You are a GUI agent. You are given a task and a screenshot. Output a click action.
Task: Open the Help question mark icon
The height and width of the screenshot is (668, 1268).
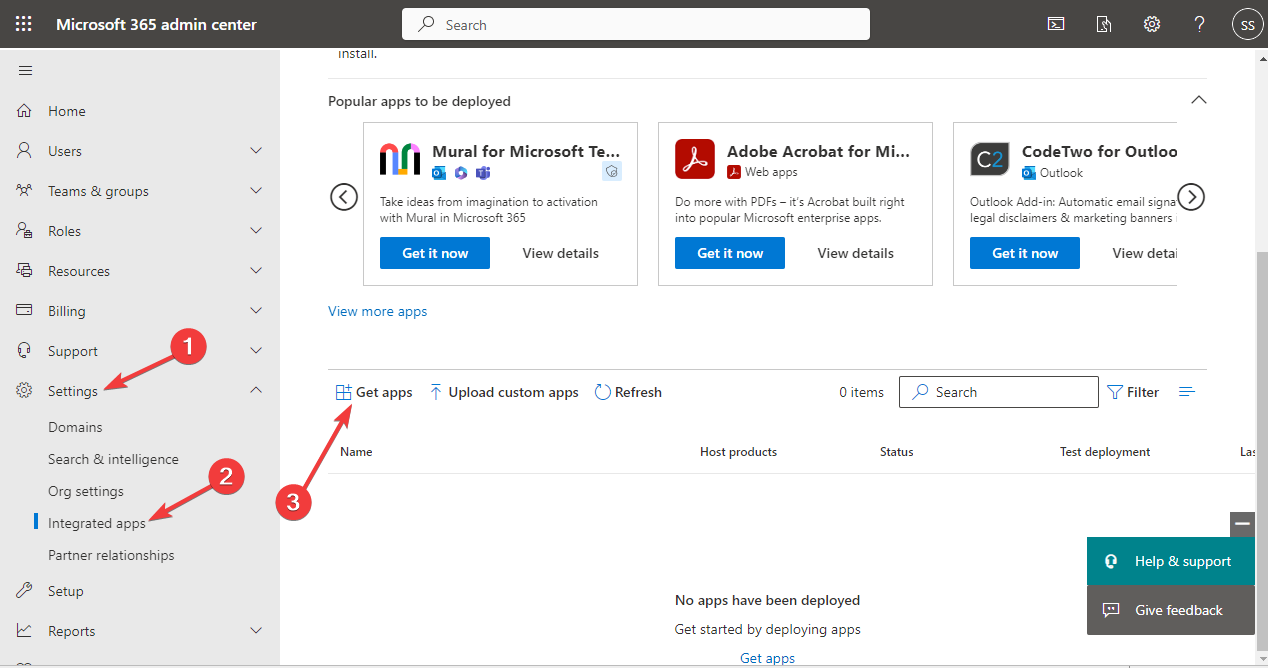coord(1199,23)
